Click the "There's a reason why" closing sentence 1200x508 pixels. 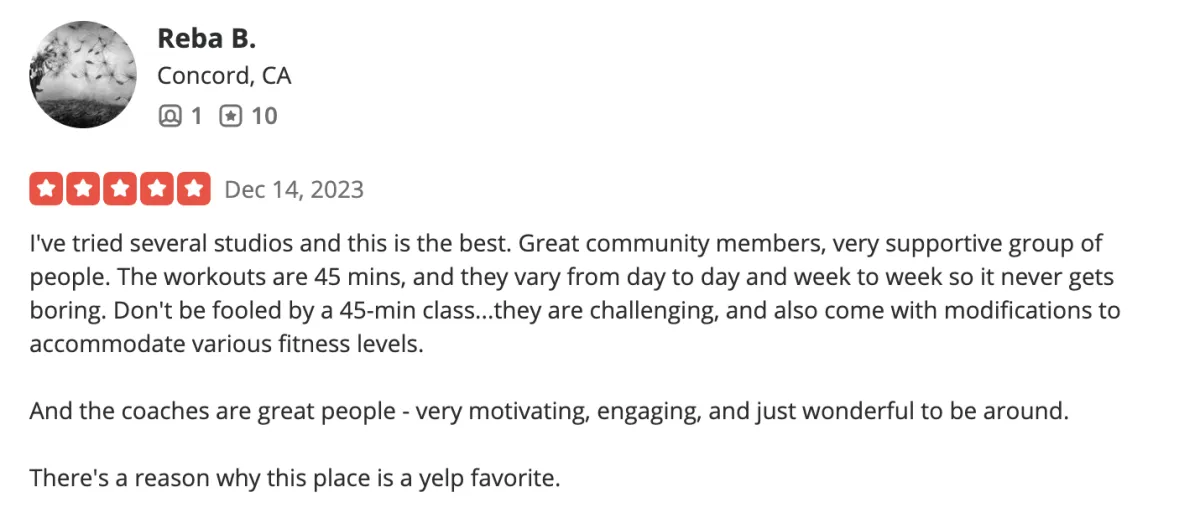coord(295,478)
